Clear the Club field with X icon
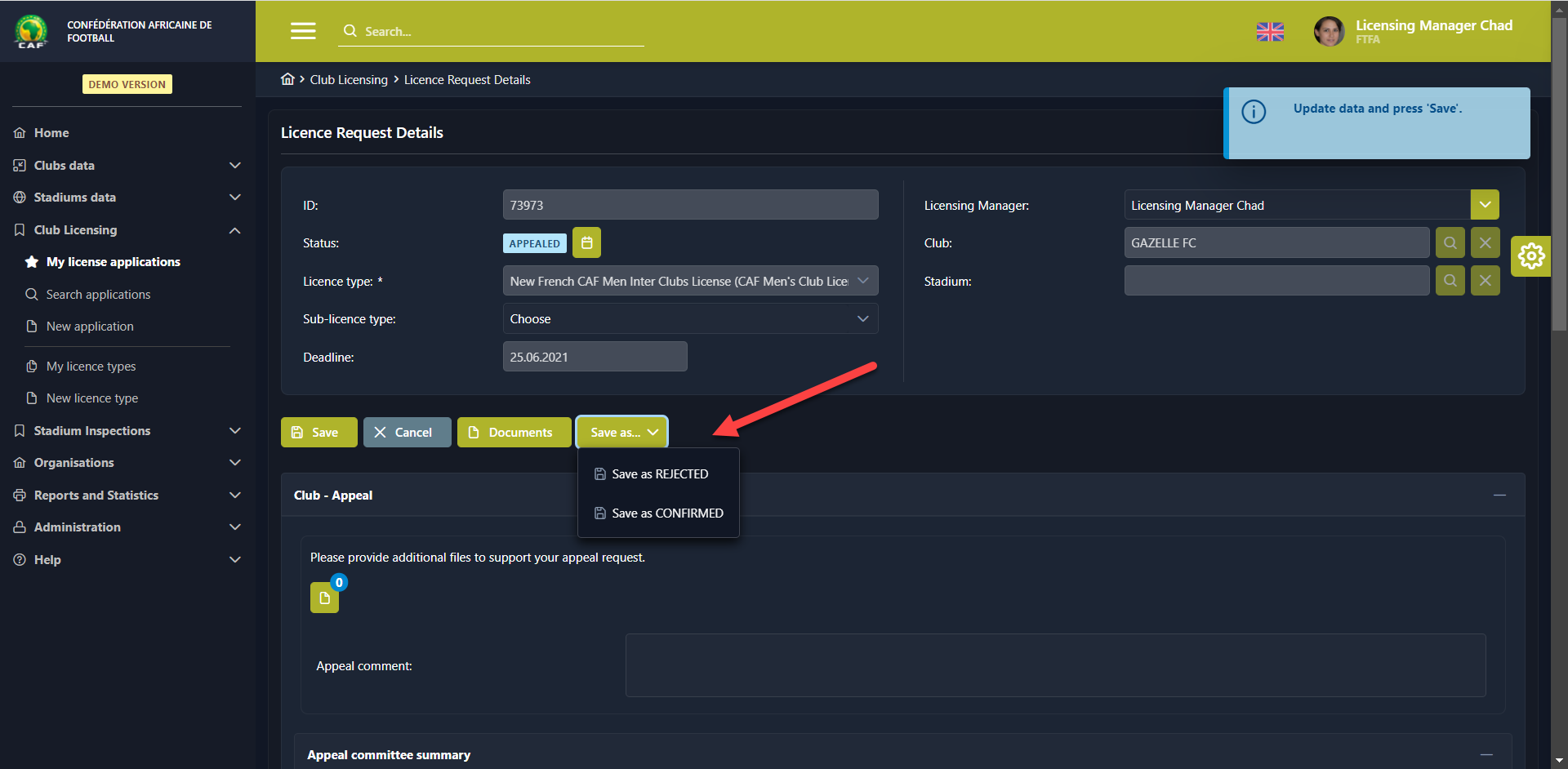The width and height of the screenshot is (1568, 769). pyautogui.click(x=1485, y=243)
